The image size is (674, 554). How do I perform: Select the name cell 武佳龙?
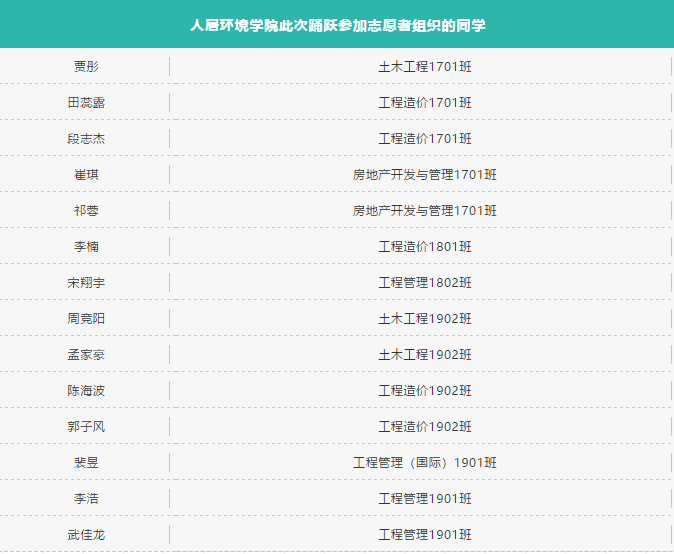[86, 535]
